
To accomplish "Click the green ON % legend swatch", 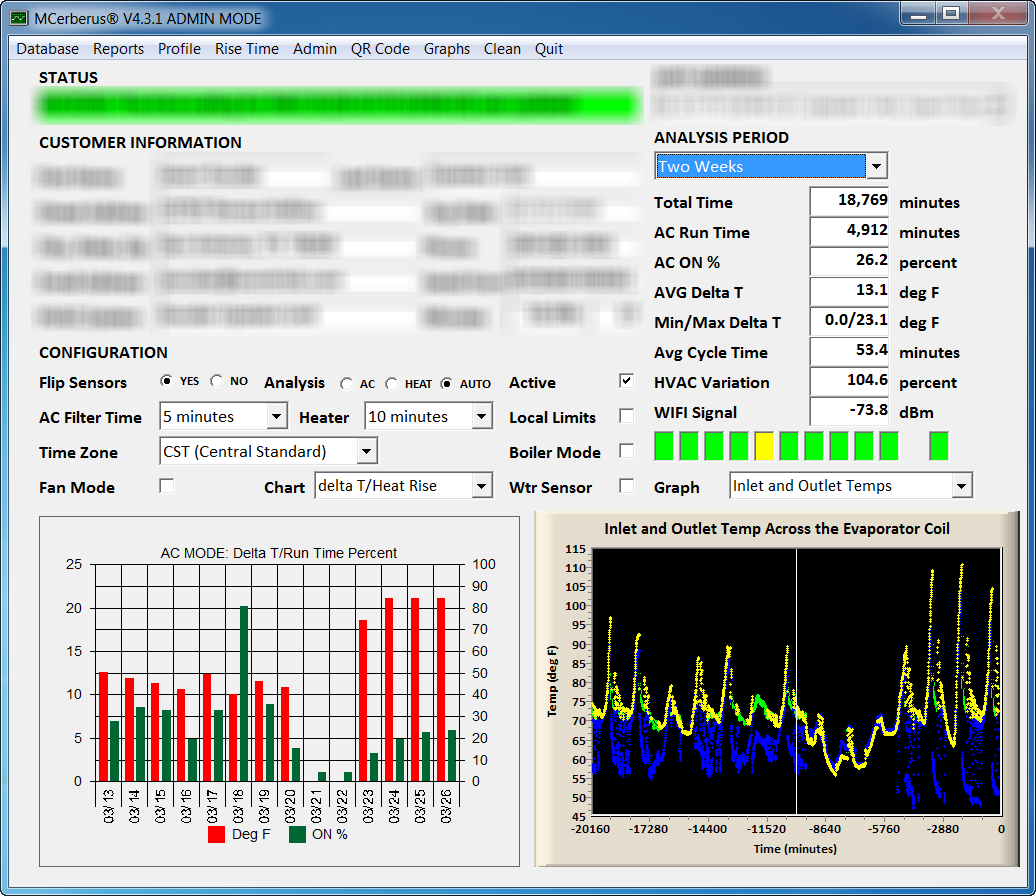I will point(298,835).
